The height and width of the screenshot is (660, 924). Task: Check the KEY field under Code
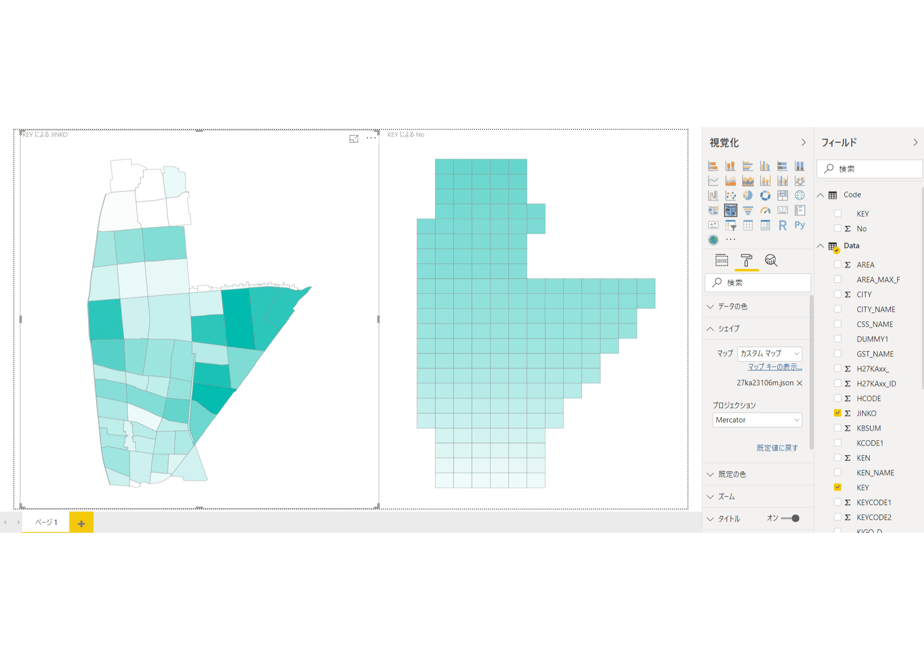point(837,213)
